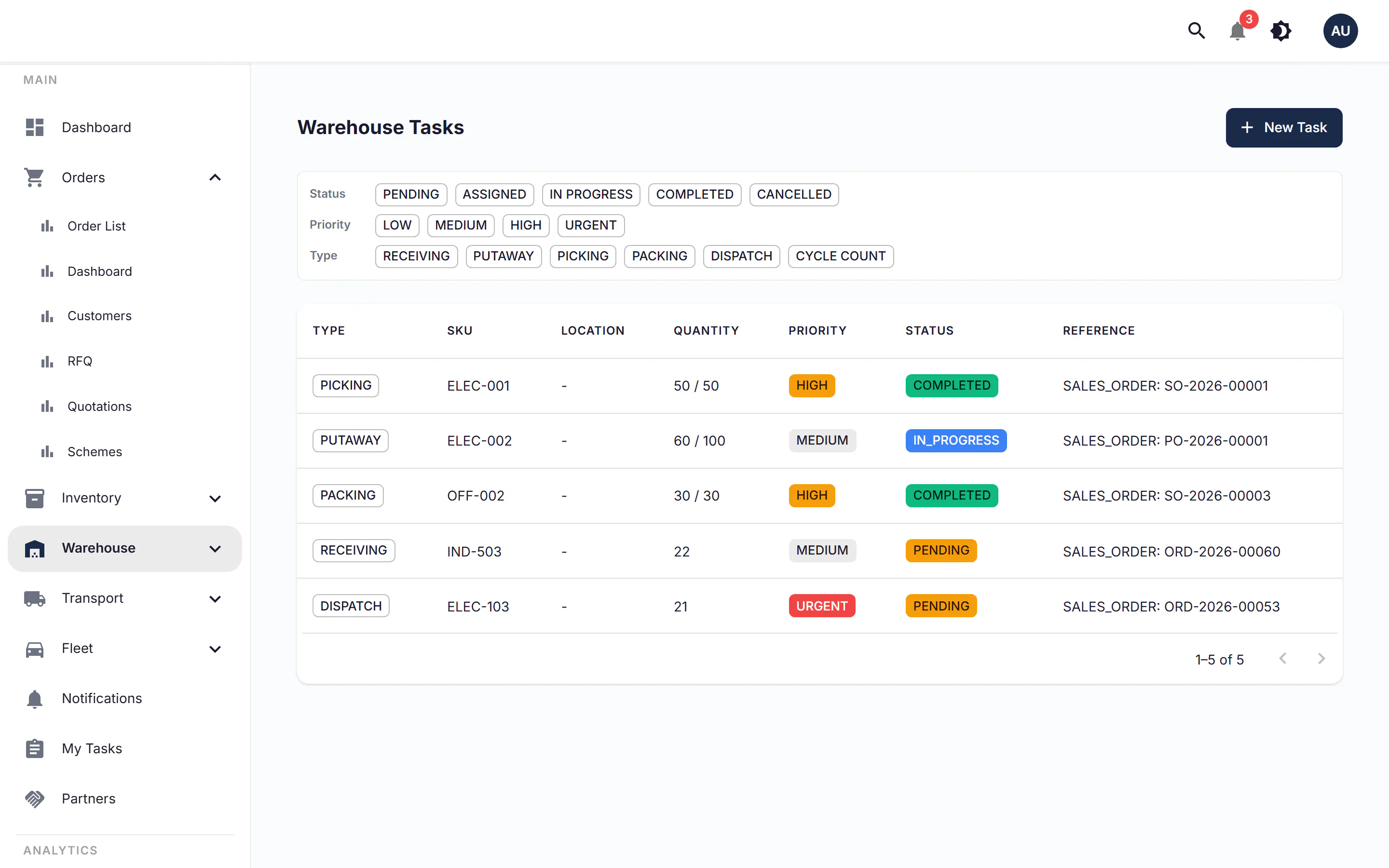Click the Schemes bar chart icon
The width and height of the screenshot is (1389, 868).
(x=47, y=452)
